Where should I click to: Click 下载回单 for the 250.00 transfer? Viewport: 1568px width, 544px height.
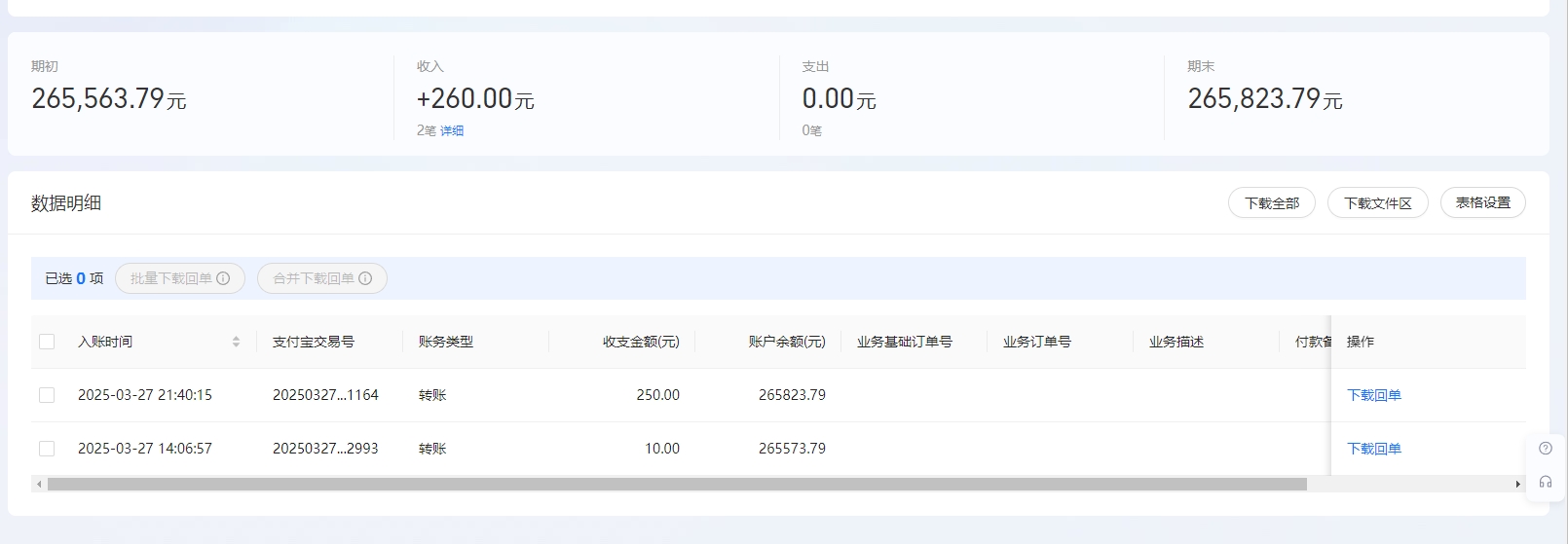[x=1374, y=395]
